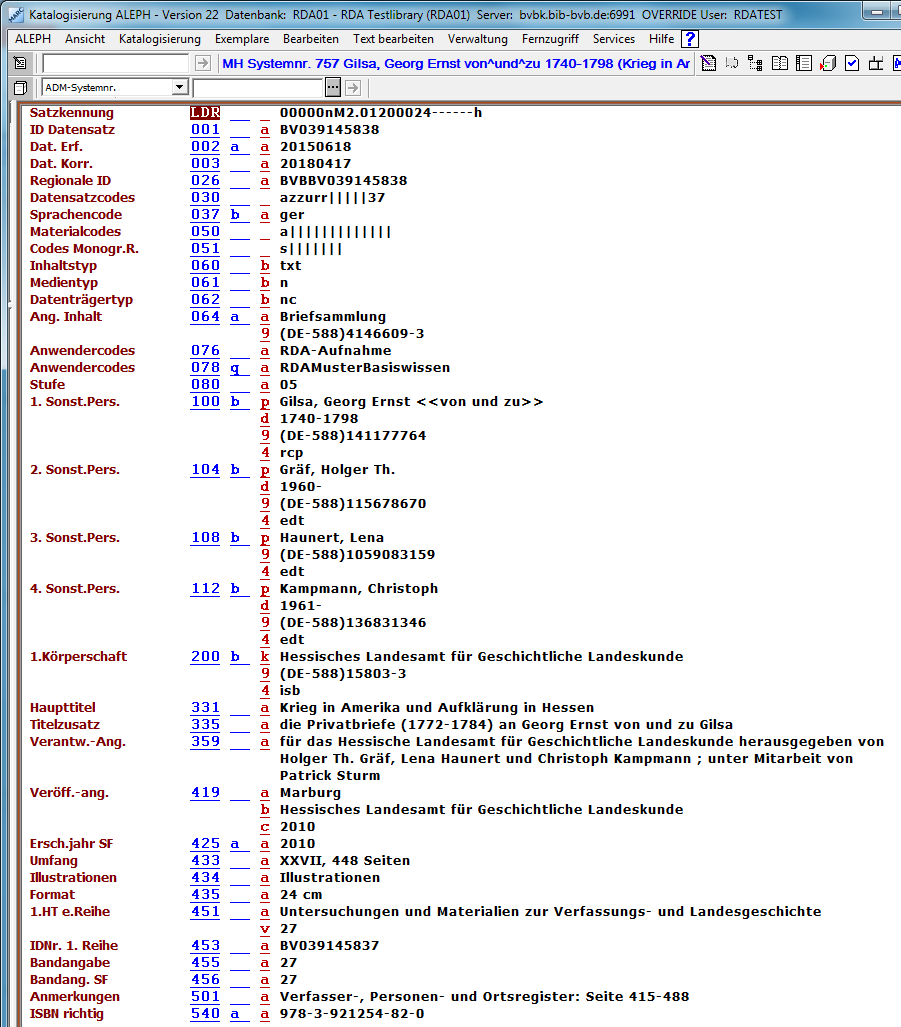
Task: Click the edit record notepad icon in toolbar
Action: 708,64
